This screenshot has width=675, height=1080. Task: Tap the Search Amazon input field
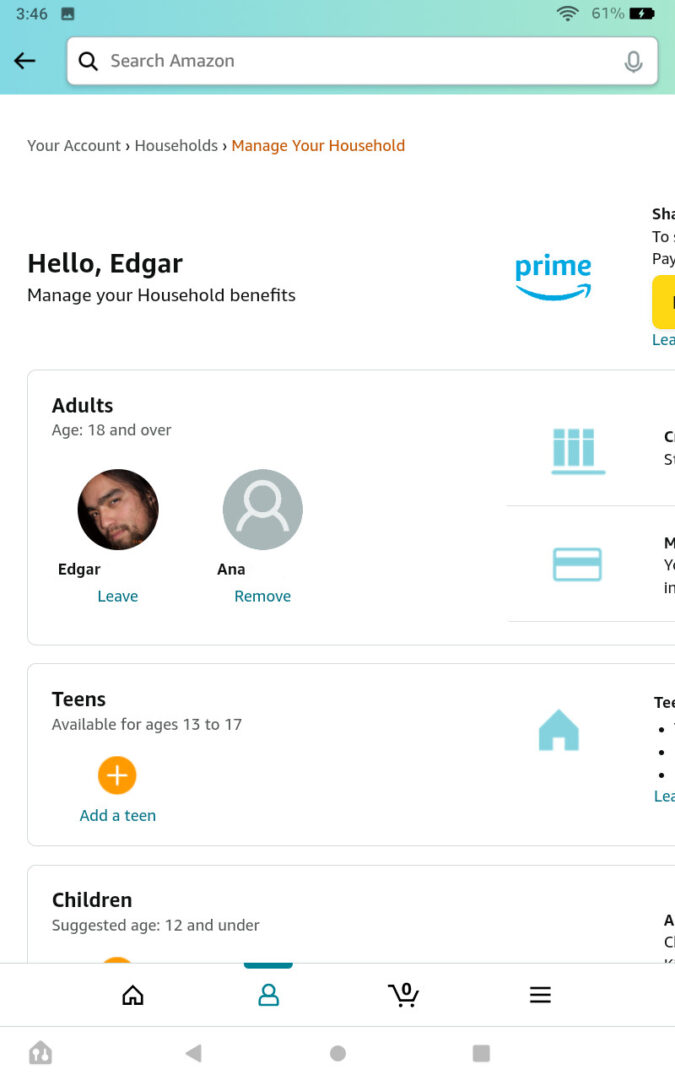click(300, 61)
